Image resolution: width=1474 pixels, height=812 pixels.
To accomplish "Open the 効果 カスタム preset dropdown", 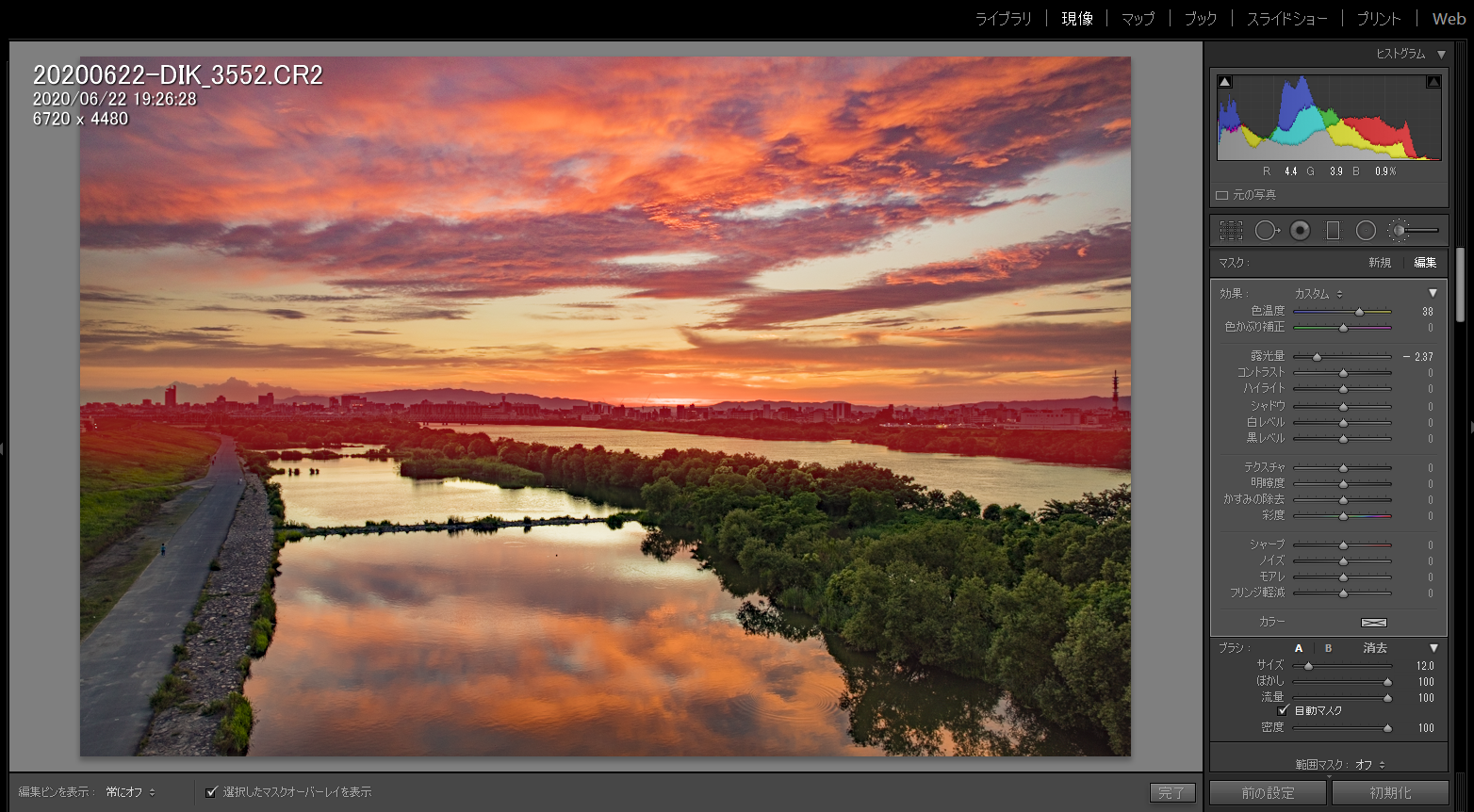I will [1318, 294].
